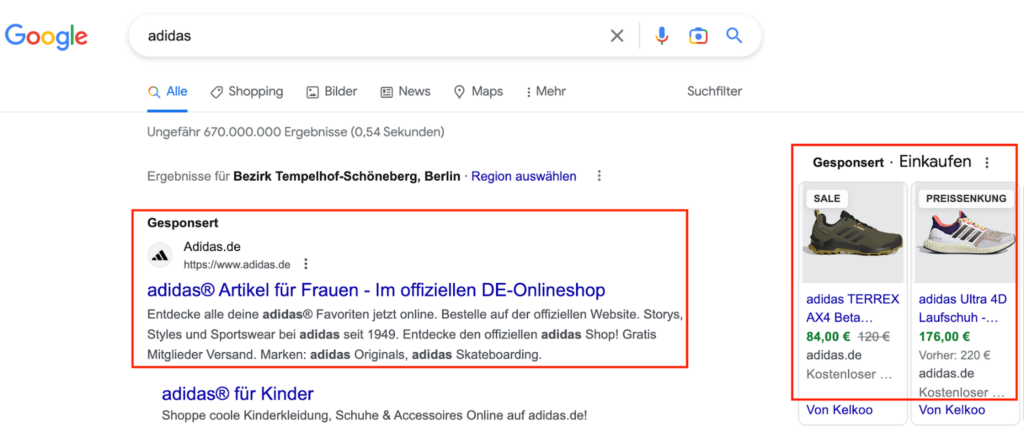This screenshot has height=427, width=1024.
Task: Click the PREISSENKUNG badge
Action: [966, 198]
